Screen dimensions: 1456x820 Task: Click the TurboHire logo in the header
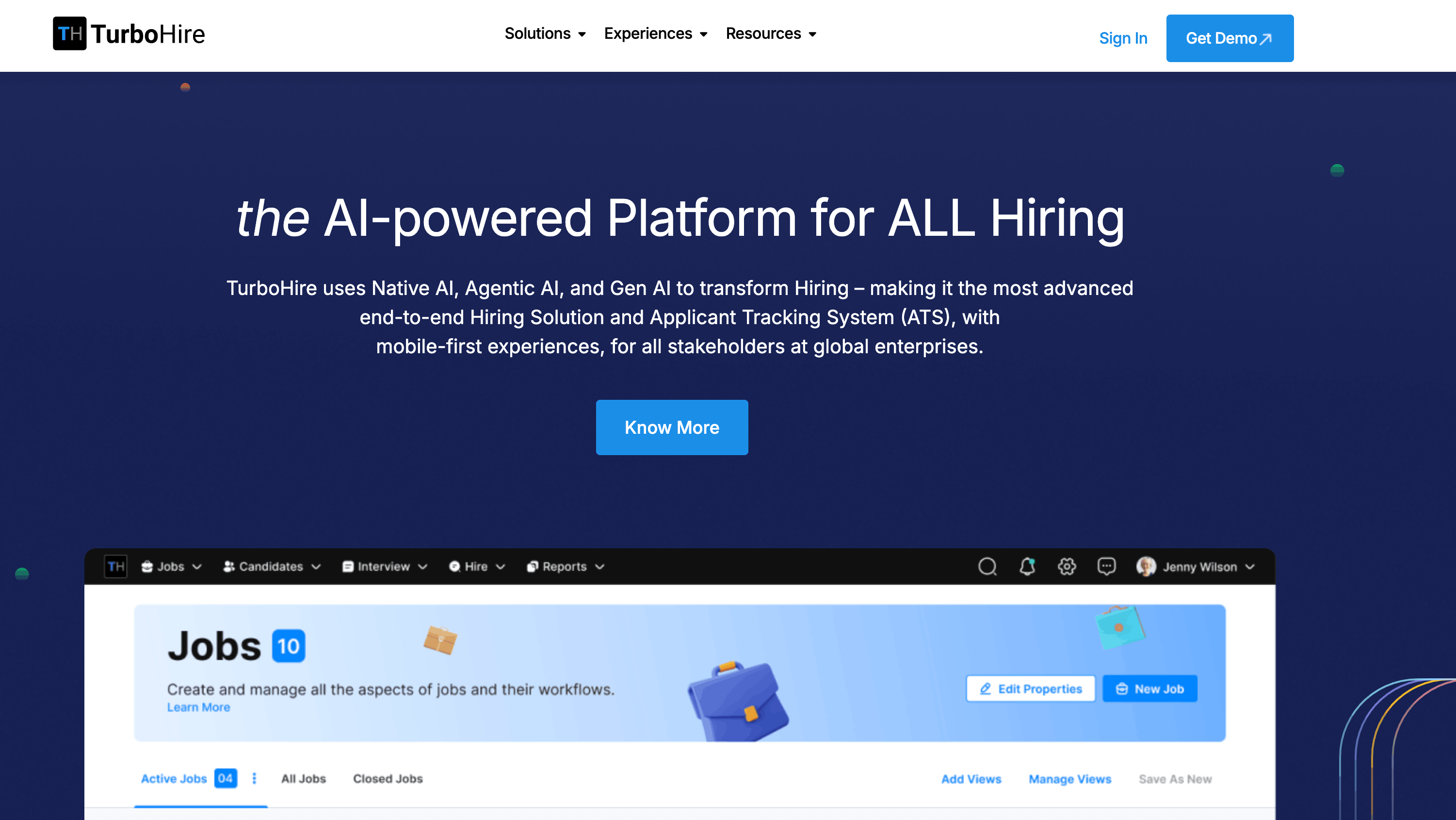pos(129,34)
